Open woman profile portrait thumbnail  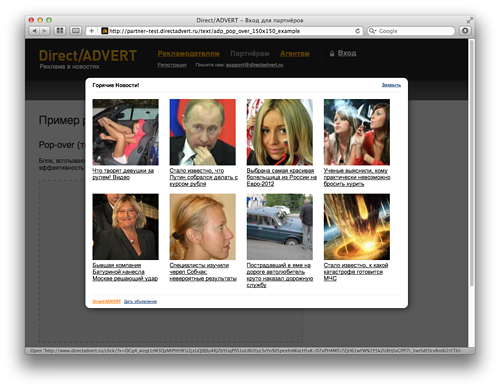pyautogui.click(x=203, y=227)
